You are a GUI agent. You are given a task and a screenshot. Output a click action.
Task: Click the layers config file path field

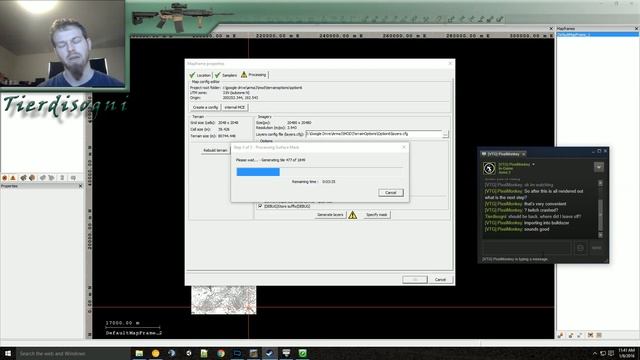(373, 134)
